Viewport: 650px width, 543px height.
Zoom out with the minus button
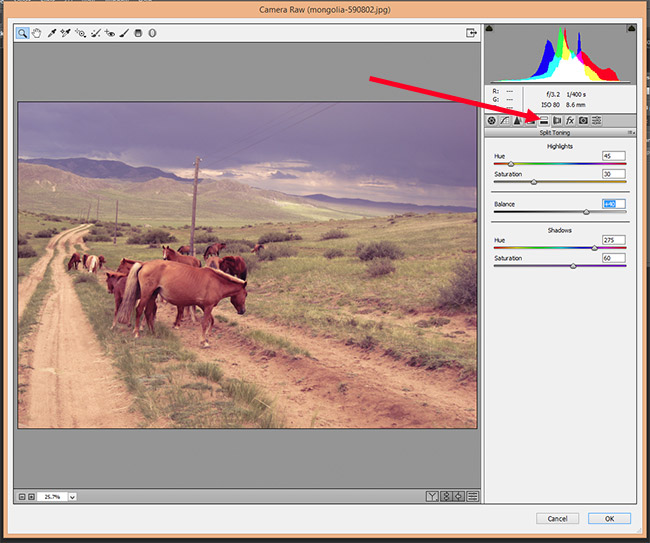[22, 497]
